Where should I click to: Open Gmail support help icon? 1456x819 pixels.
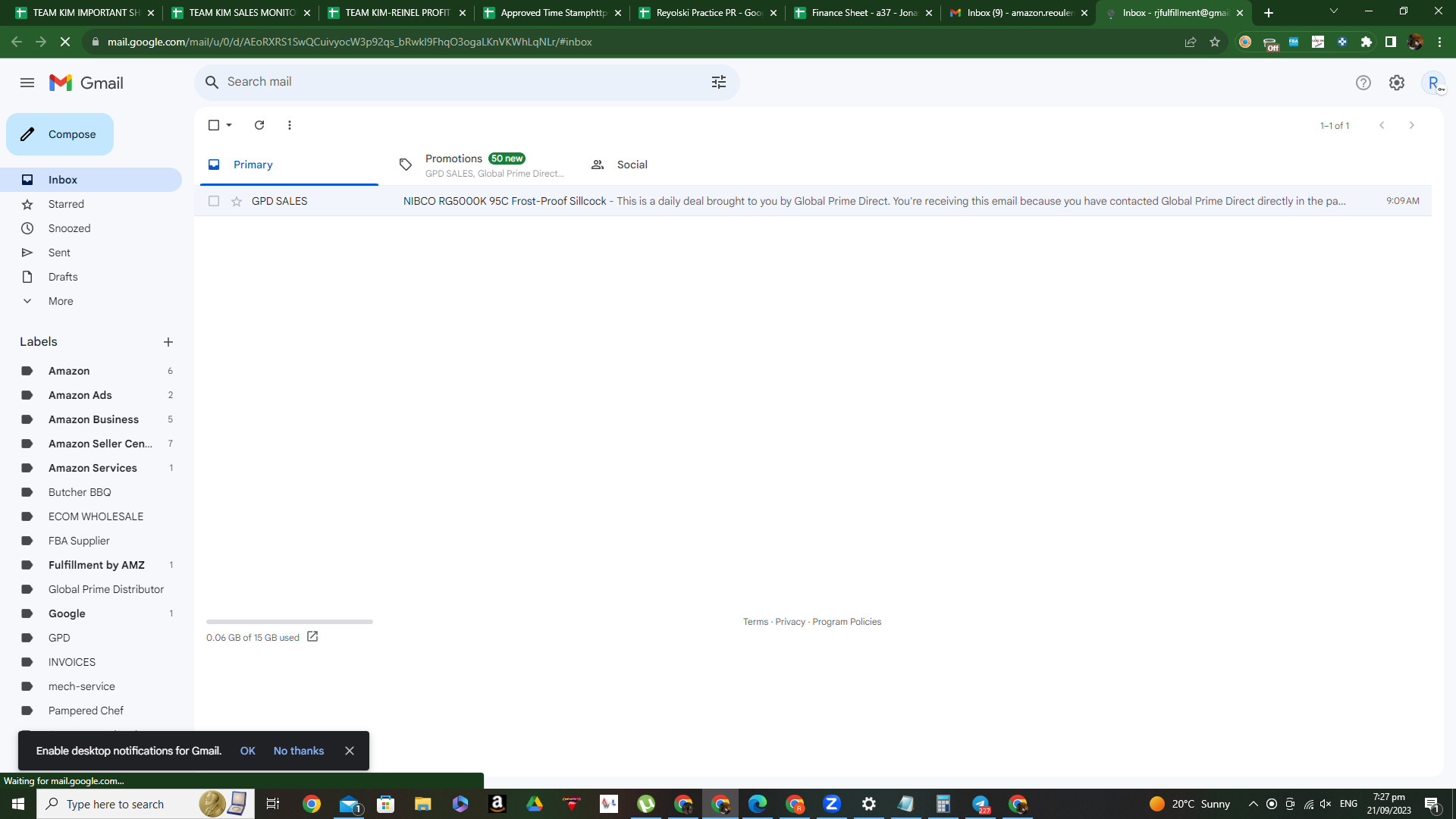[1363, 83]
